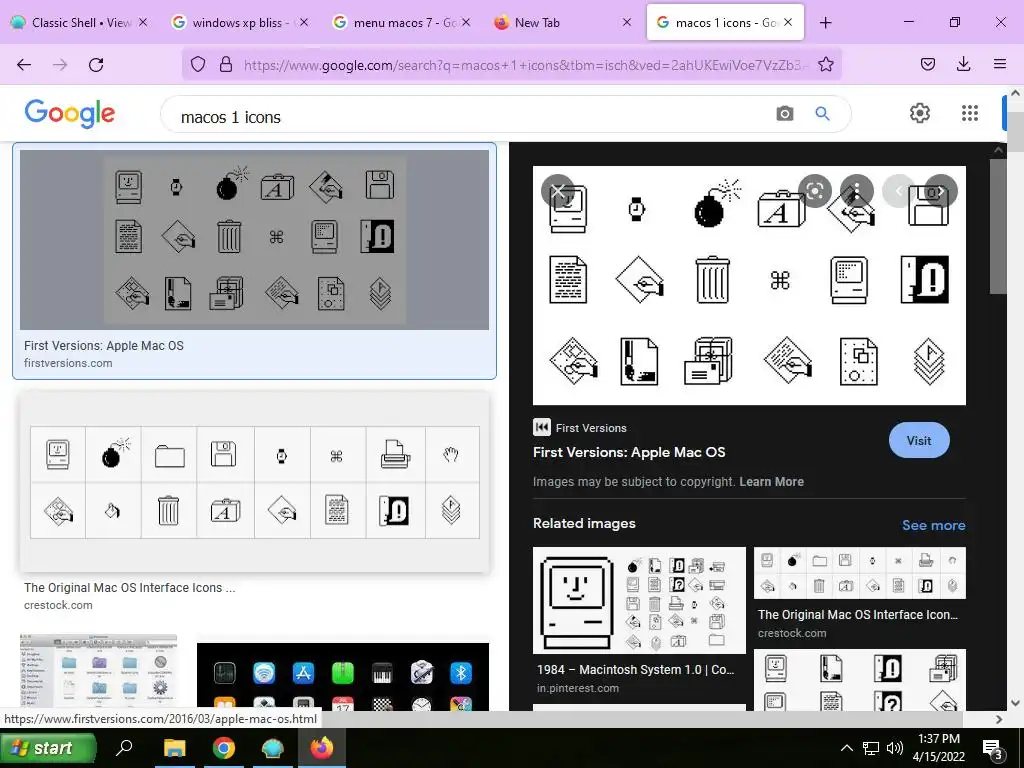Image resolution: width=1024 pixels, height=768 pixels.
Task: Go to next image in preview
Action: click(941, 191)
